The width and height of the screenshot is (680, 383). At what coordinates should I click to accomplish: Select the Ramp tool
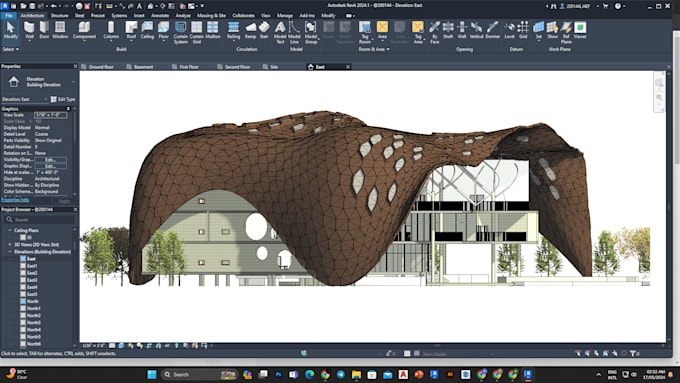[x=250, y=30]
